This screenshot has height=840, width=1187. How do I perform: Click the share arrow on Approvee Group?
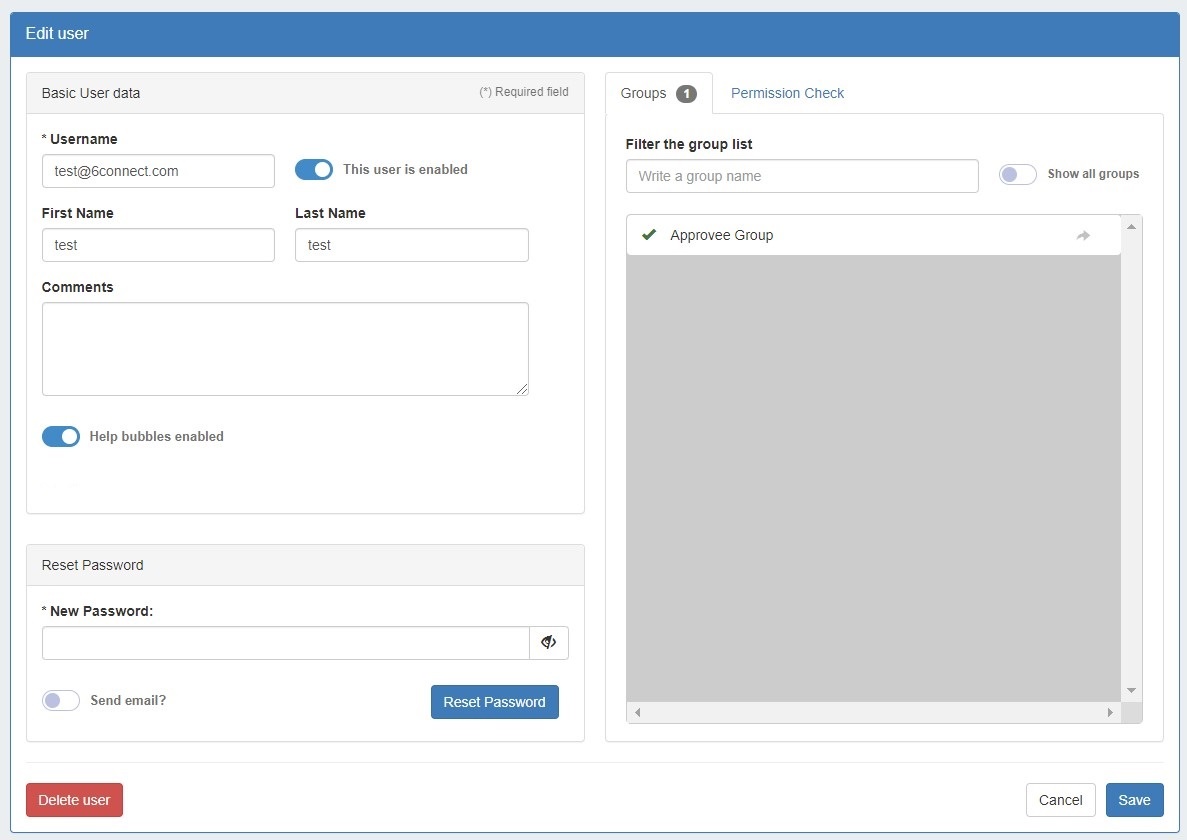tap(1082, 236)
